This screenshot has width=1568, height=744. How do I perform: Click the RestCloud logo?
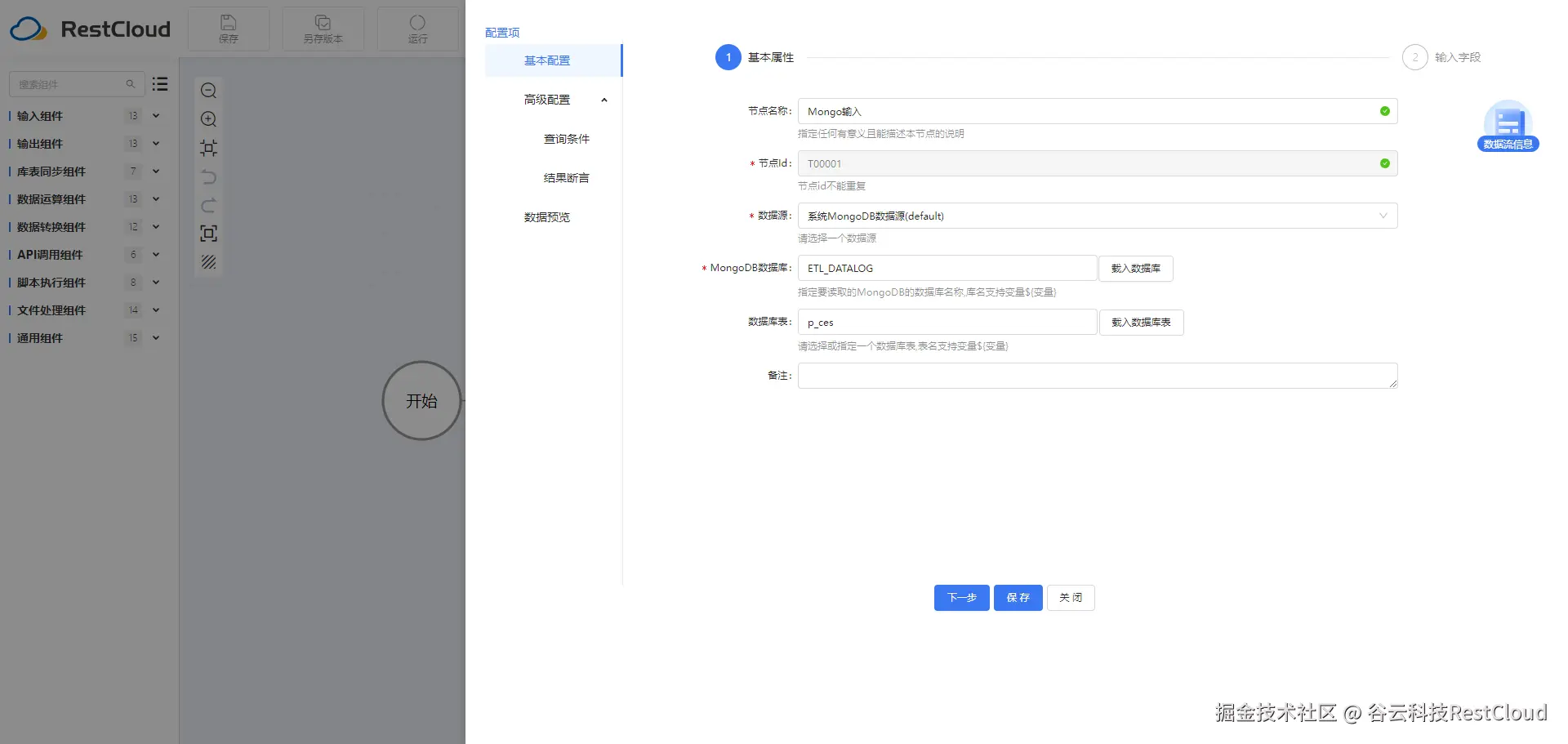[90, 29]
